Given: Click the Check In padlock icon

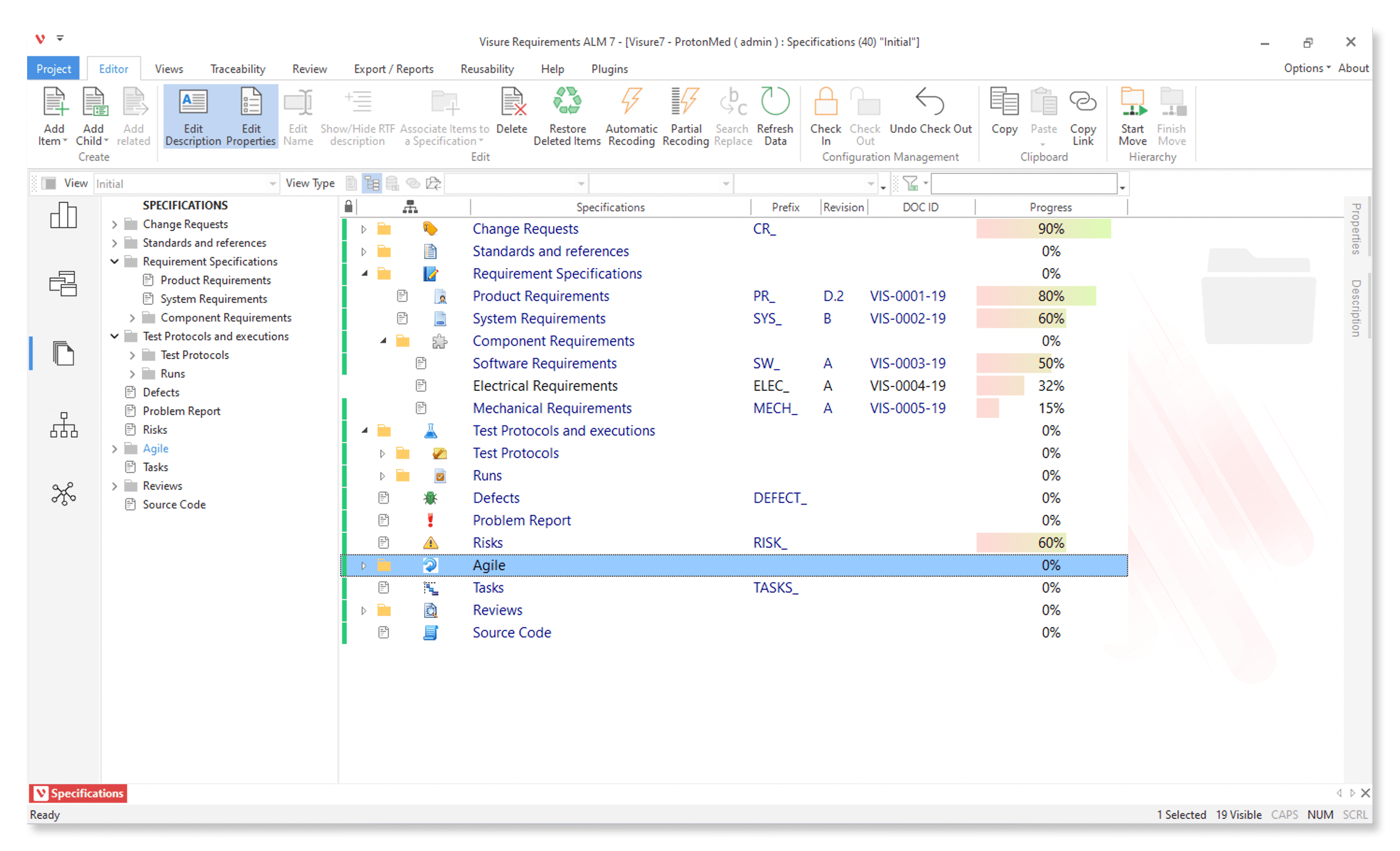Looking at the screenshot, I should pos(825,102).
